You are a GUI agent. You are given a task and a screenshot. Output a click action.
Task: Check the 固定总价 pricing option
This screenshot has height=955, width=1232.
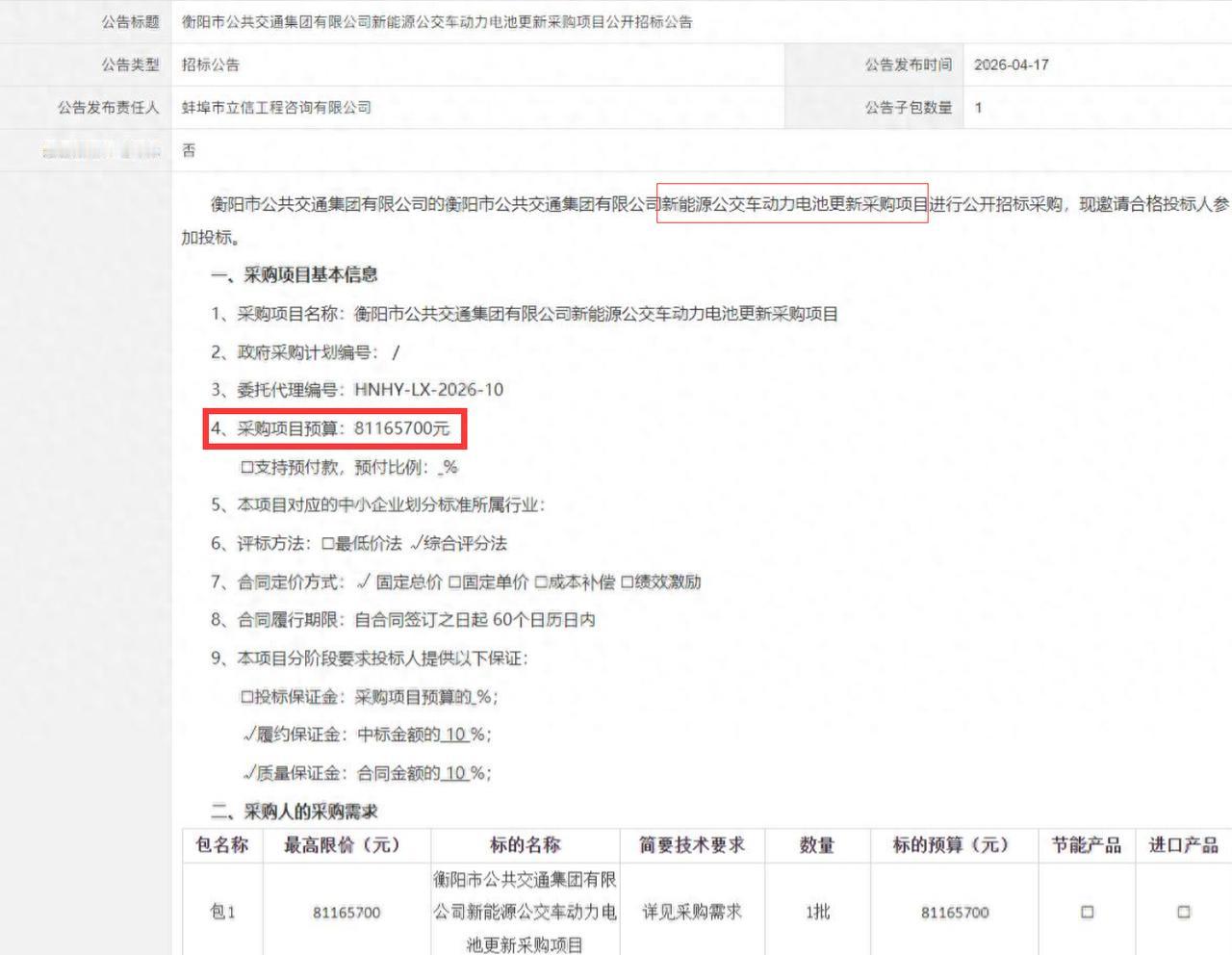363,581
